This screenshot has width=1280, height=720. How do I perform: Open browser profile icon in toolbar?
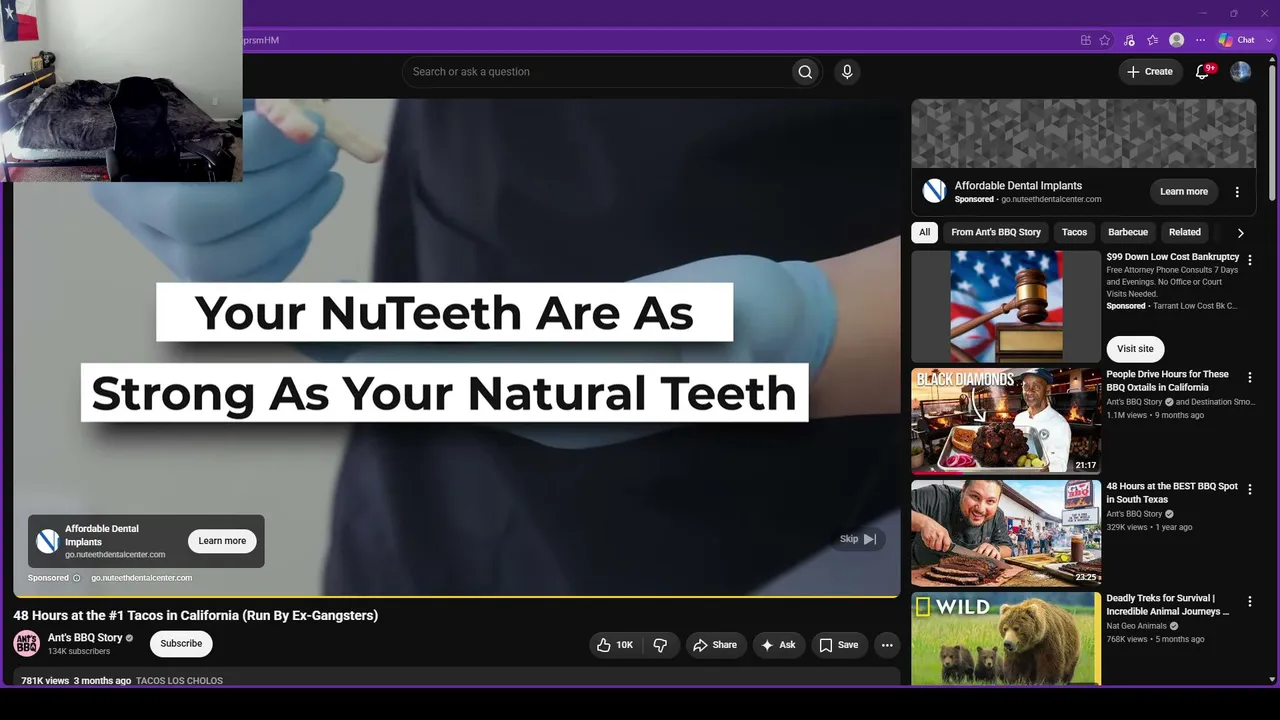coord(1177,40)
